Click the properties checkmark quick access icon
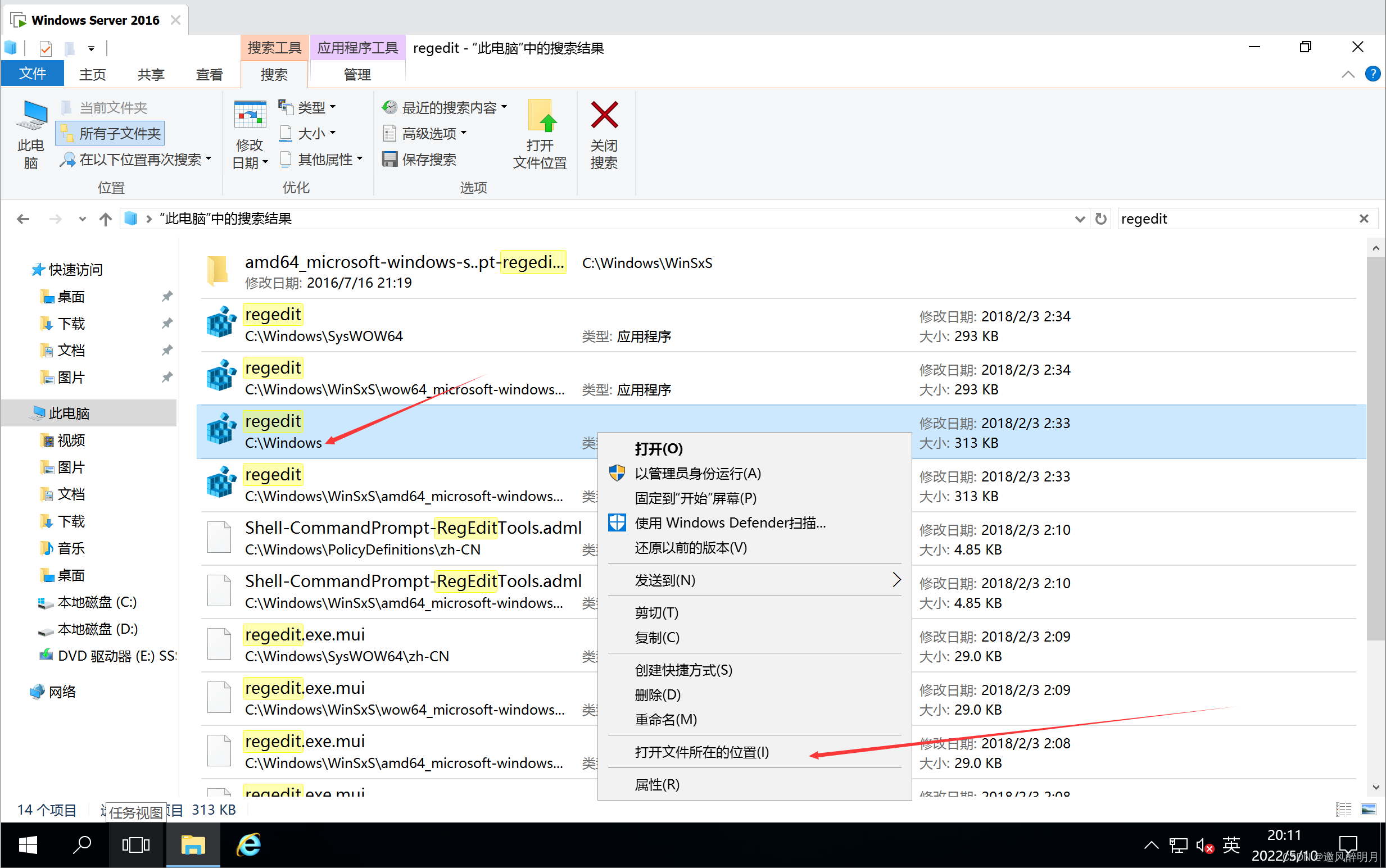 click(x=46, y=48)
